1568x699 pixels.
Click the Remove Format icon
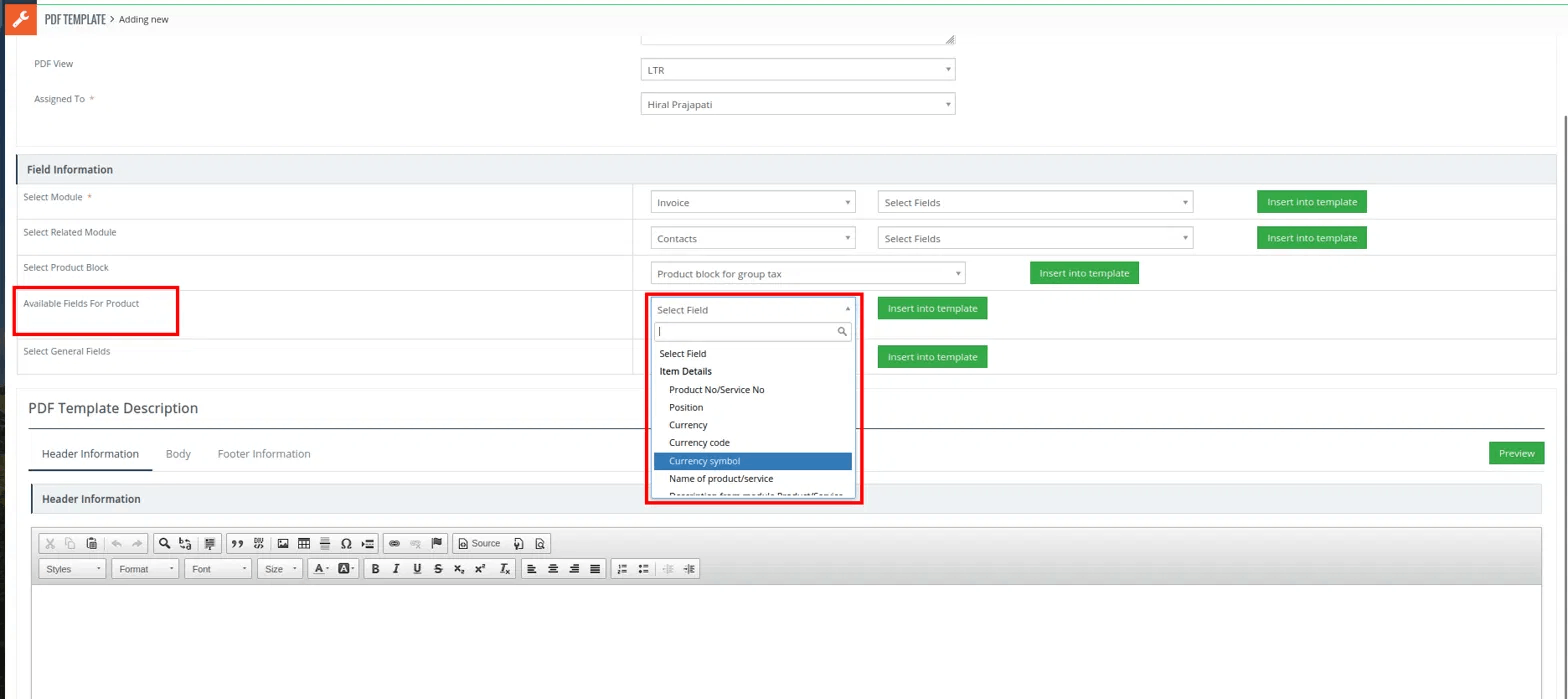505,569
